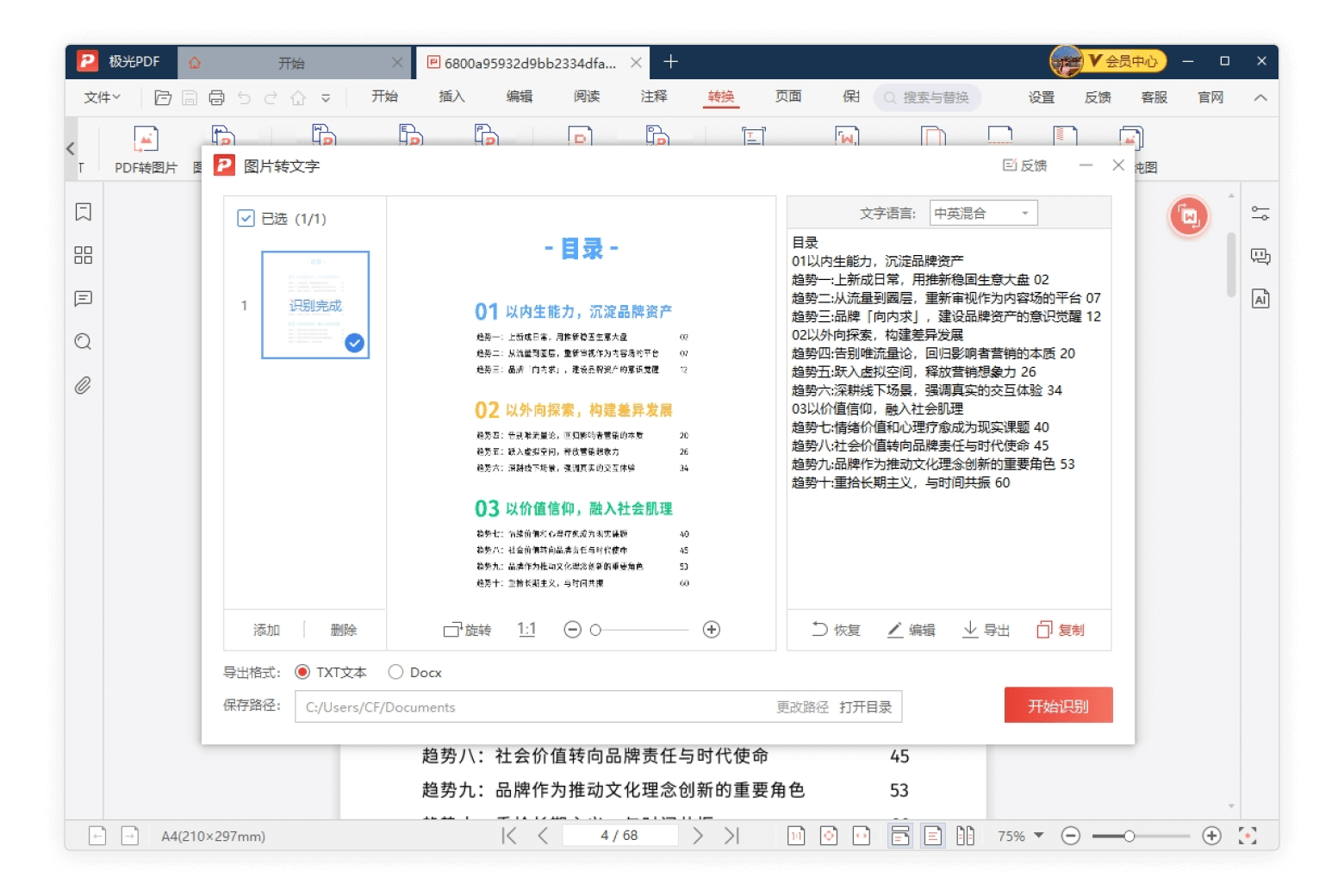
Task: Click the bookmark icon in left sidebar
Action: click(84, 212)
